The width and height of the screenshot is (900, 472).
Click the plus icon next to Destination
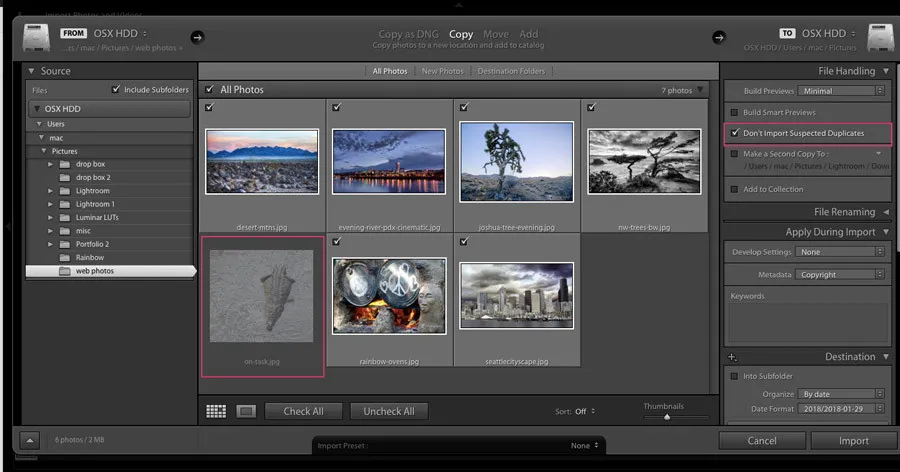732,357
